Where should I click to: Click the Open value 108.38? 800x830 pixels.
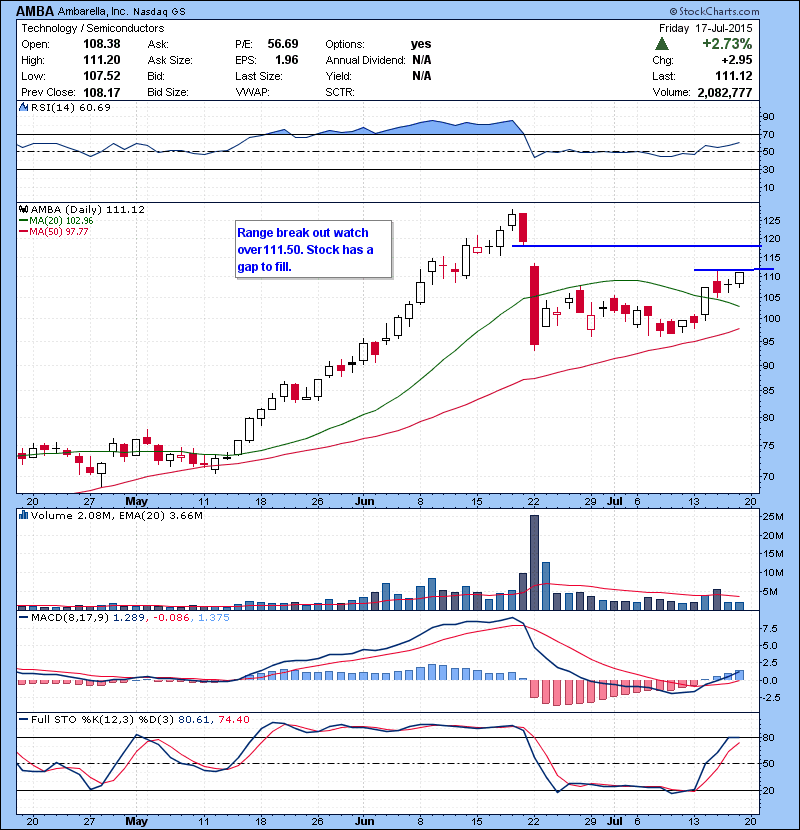[102, 44]
